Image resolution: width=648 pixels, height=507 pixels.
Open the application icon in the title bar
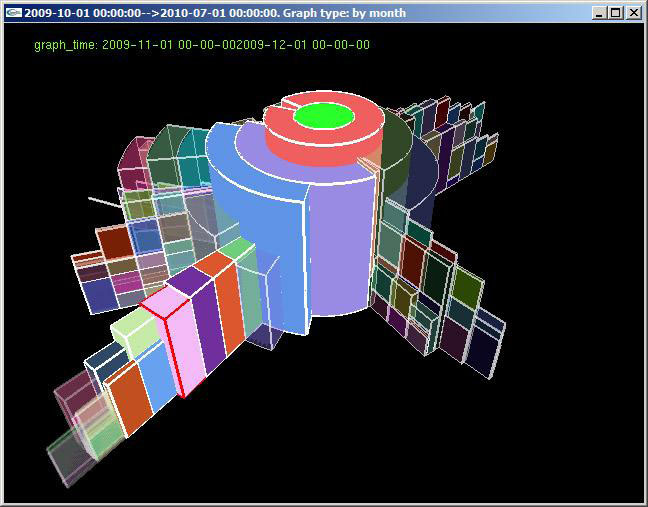pyautogui.click(x=14, y=13)
